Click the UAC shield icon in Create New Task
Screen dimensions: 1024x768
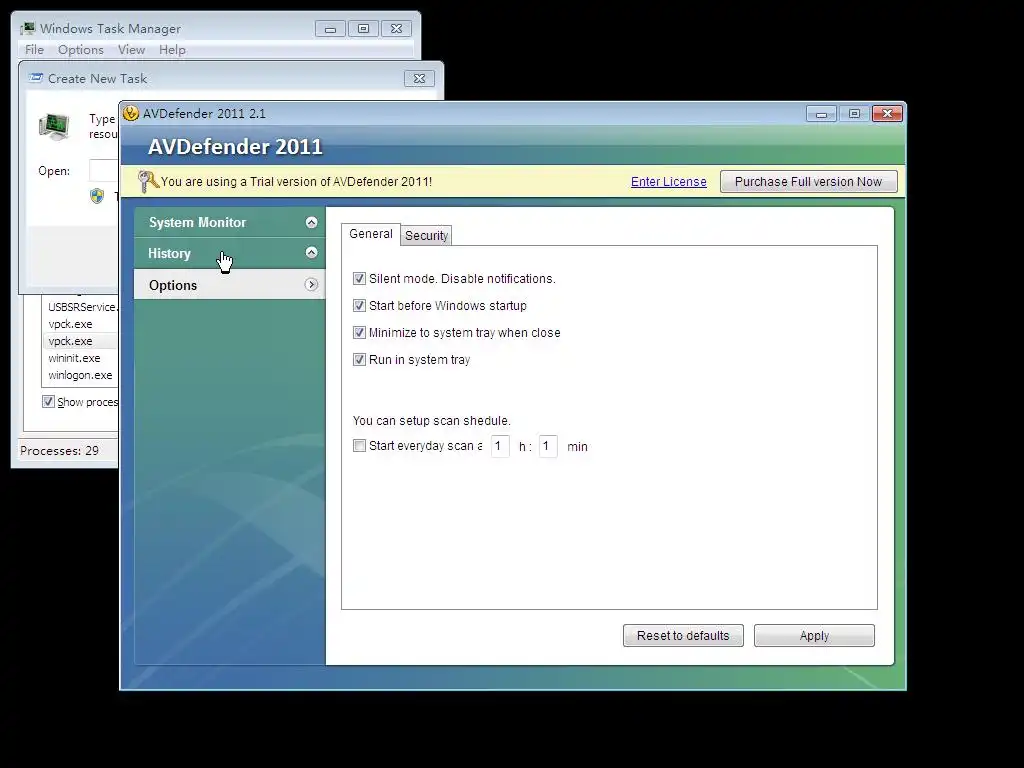pyautogui.click(x=97, y=196)
